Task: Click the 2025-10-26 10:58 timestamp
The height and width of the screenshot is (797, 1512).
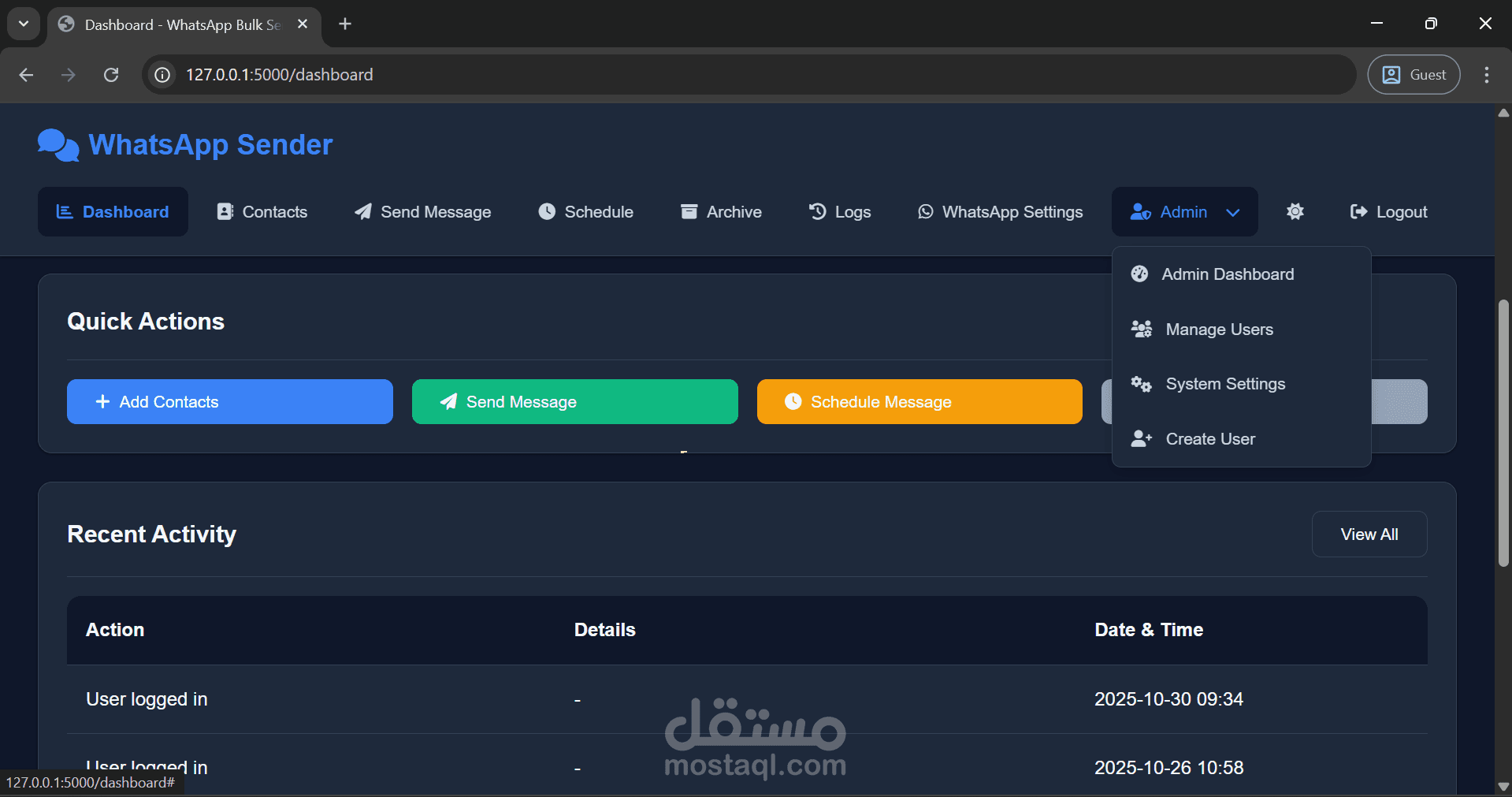Action: pyautogui.click(x=1169, y=768)
